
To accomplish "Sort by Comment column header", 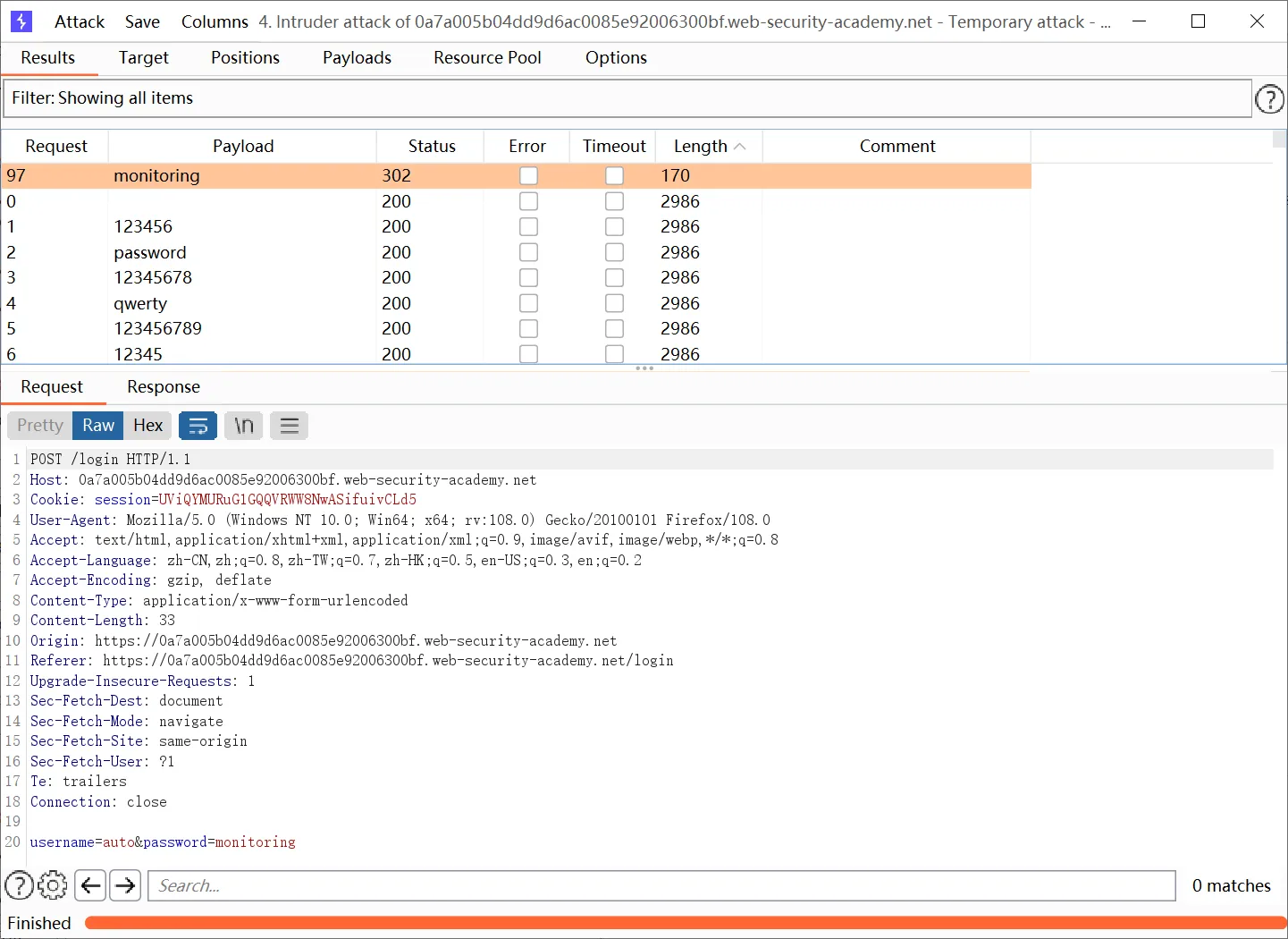I will coord(897,146).
